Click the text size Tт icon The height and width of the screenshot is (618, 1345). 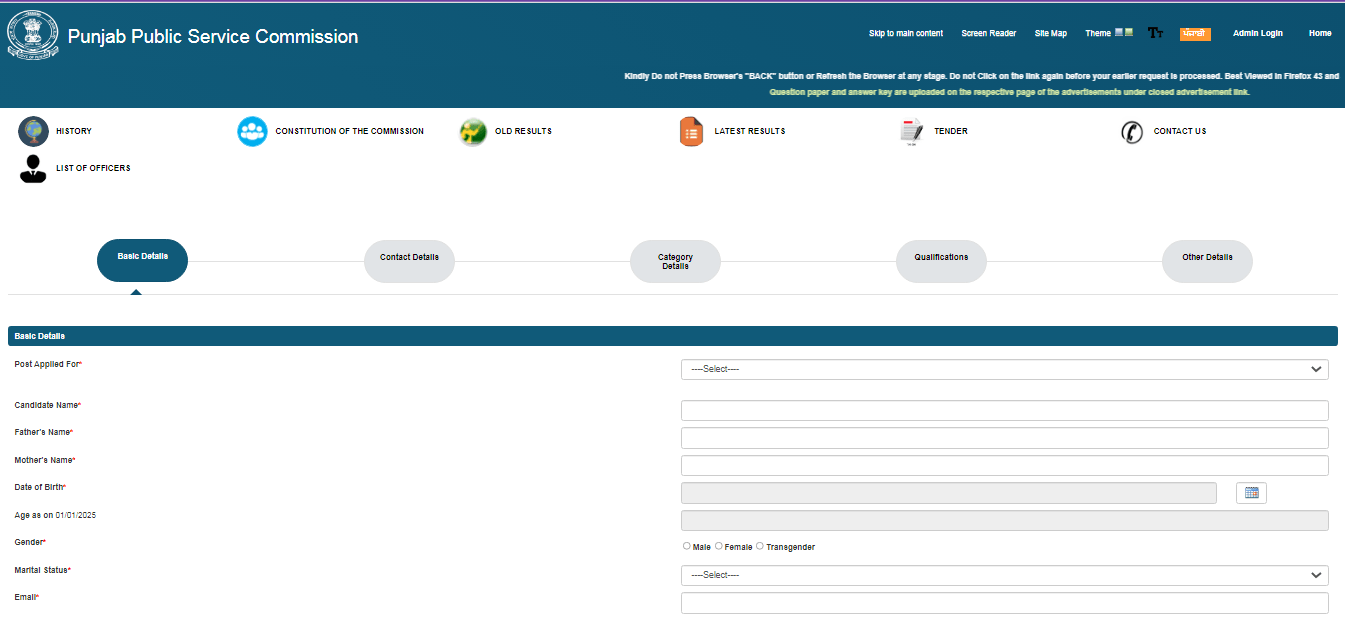[x=1155, y=34]
